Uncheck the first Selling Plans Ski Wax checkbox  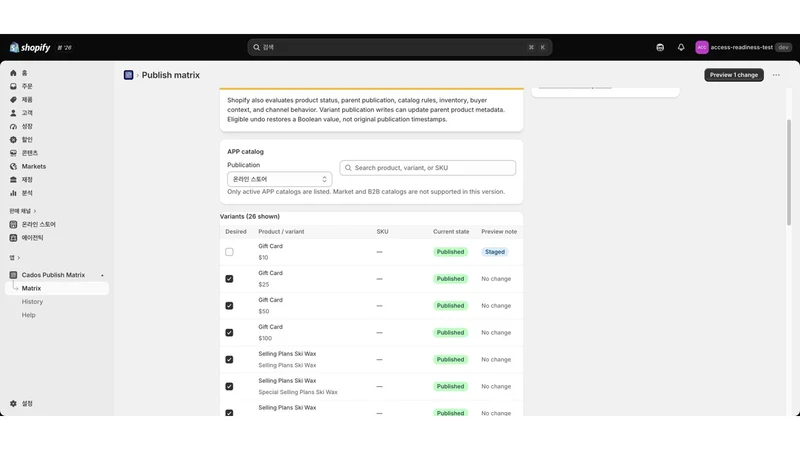click(229, 360)
